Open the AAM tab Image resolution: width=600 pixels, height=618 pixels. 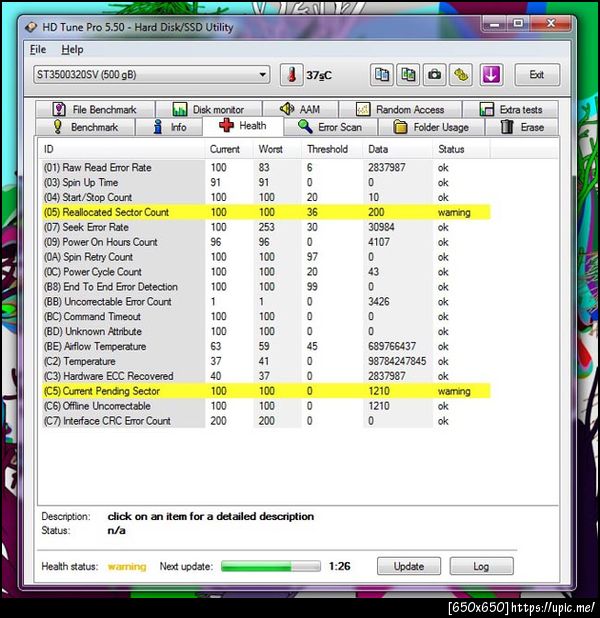tap(300, 109)
